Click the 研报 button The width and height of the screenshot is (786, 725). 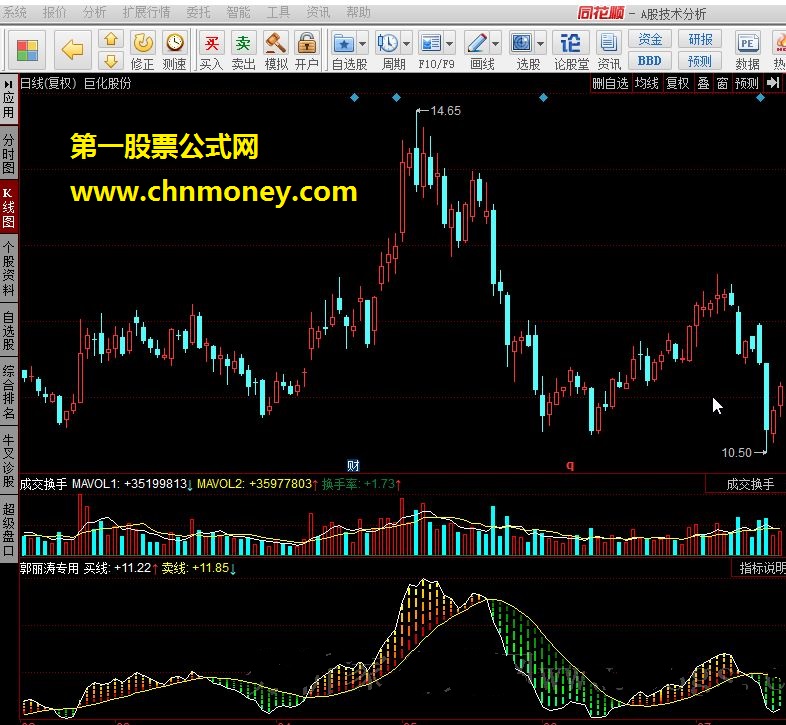pyautogui.click(x=700, y=39)
